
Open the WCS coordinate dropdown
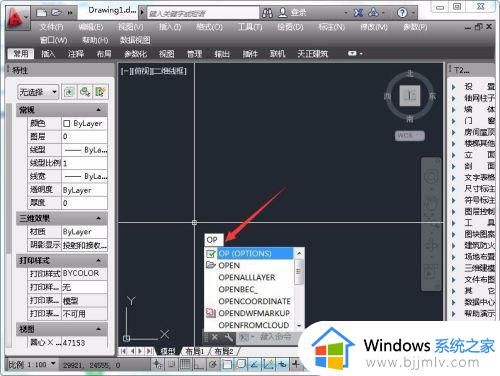410,136
